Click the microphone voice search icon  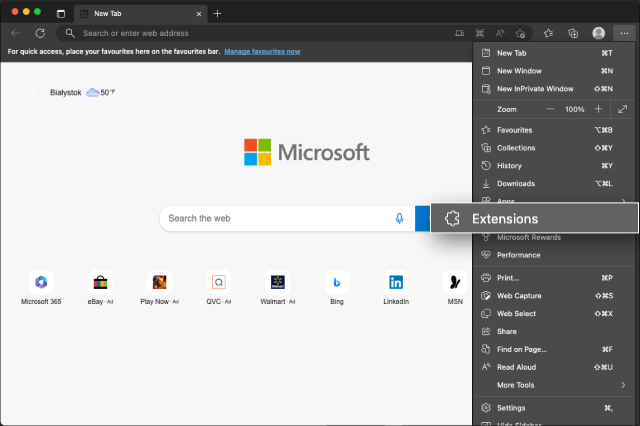[399, 218]
